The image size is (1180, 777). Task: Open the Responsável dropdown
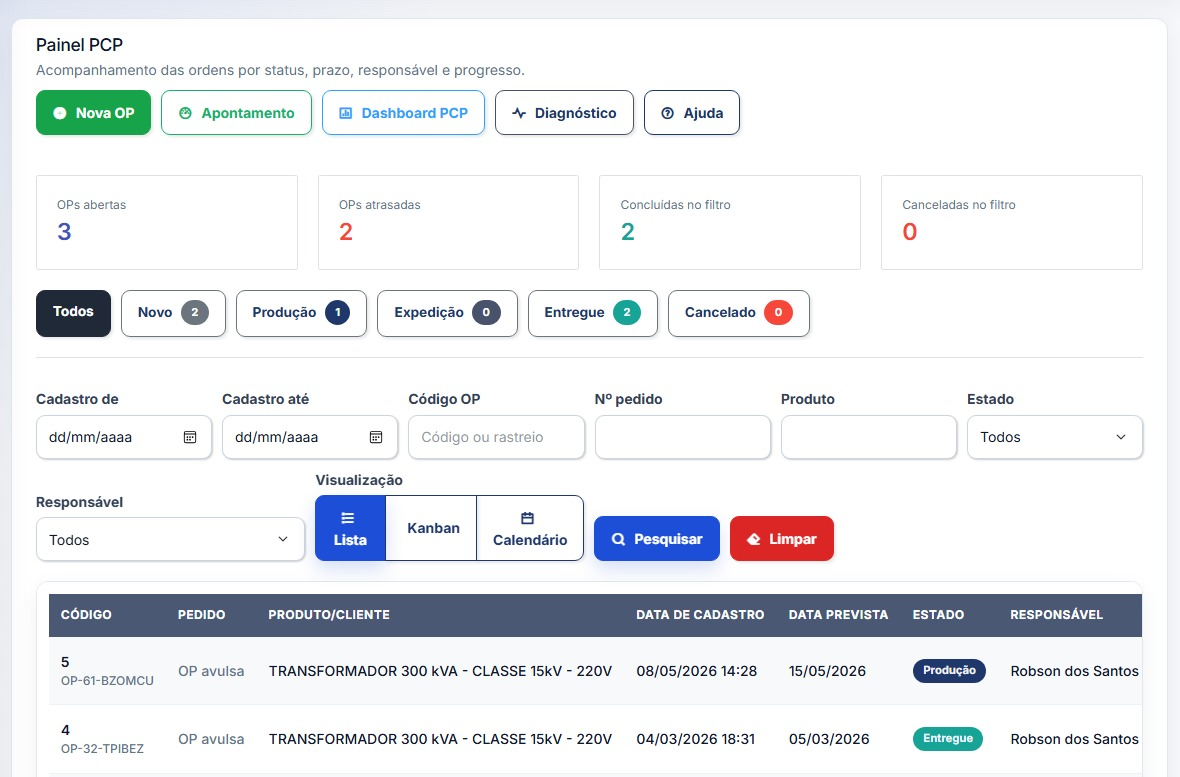(x=170, y=539)
